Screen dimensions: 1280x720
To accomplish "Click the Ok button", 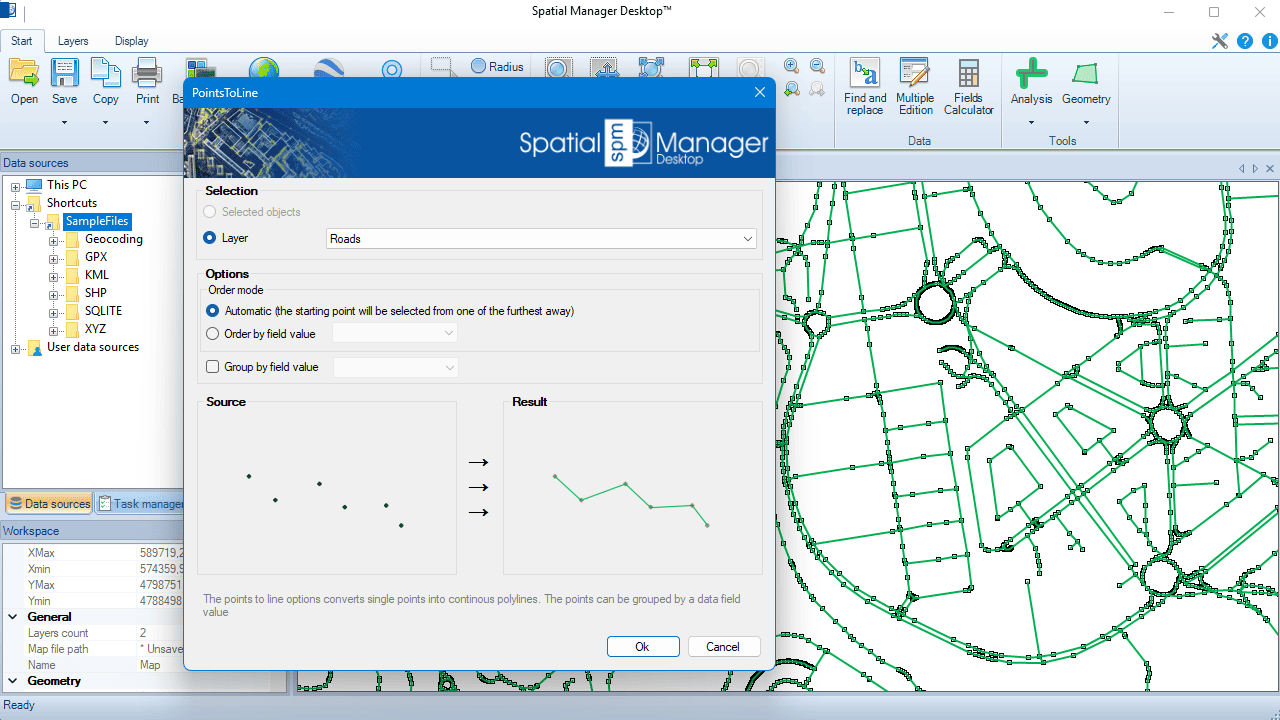I will [643, 647].
